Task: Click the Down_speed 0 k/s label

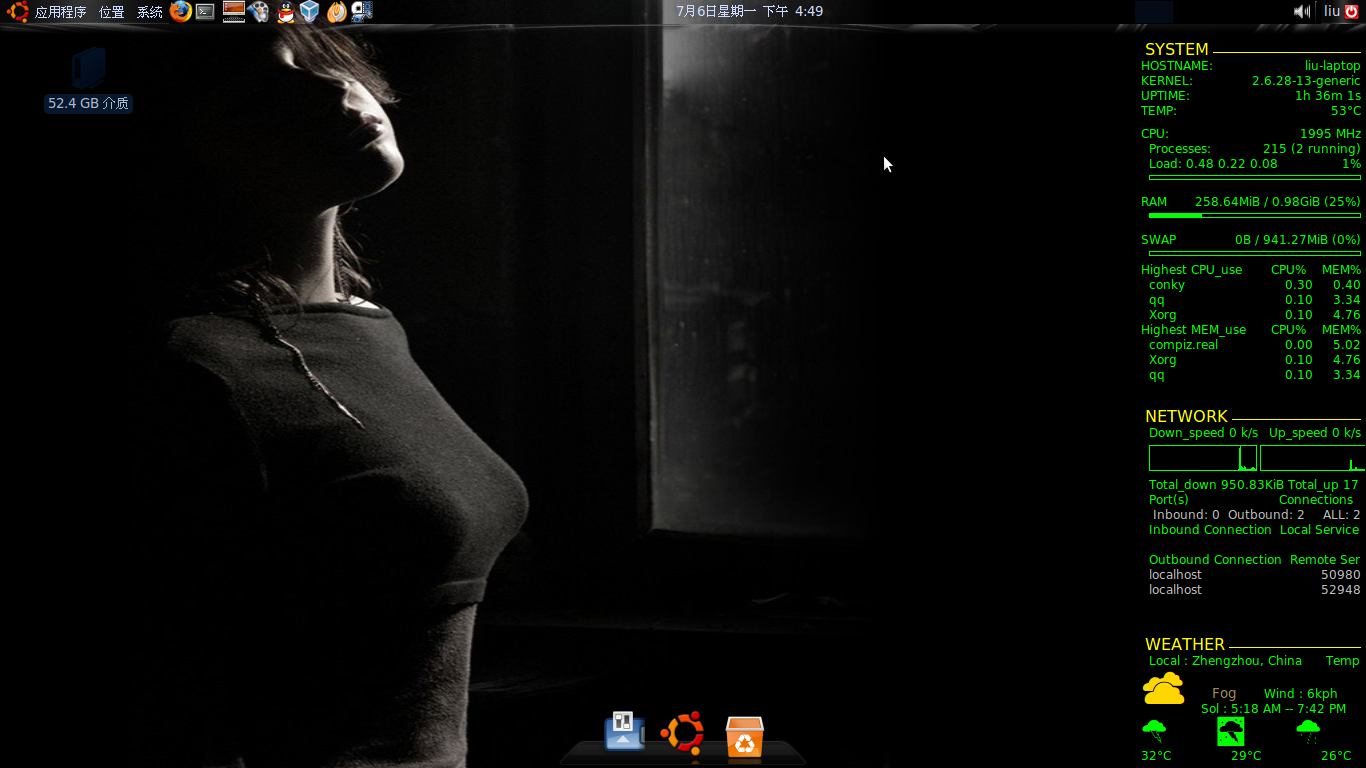Action: point(1203,433)
